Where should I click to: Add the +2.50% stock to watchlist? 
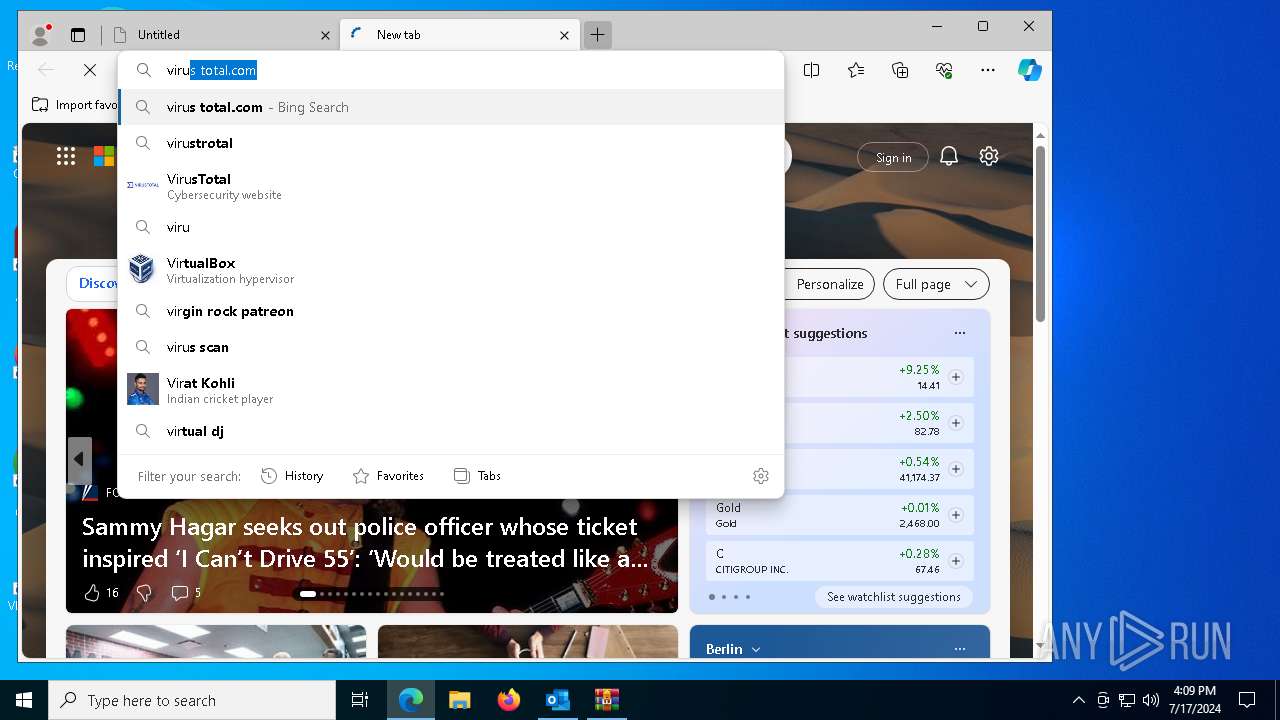[x=956, y=423]
